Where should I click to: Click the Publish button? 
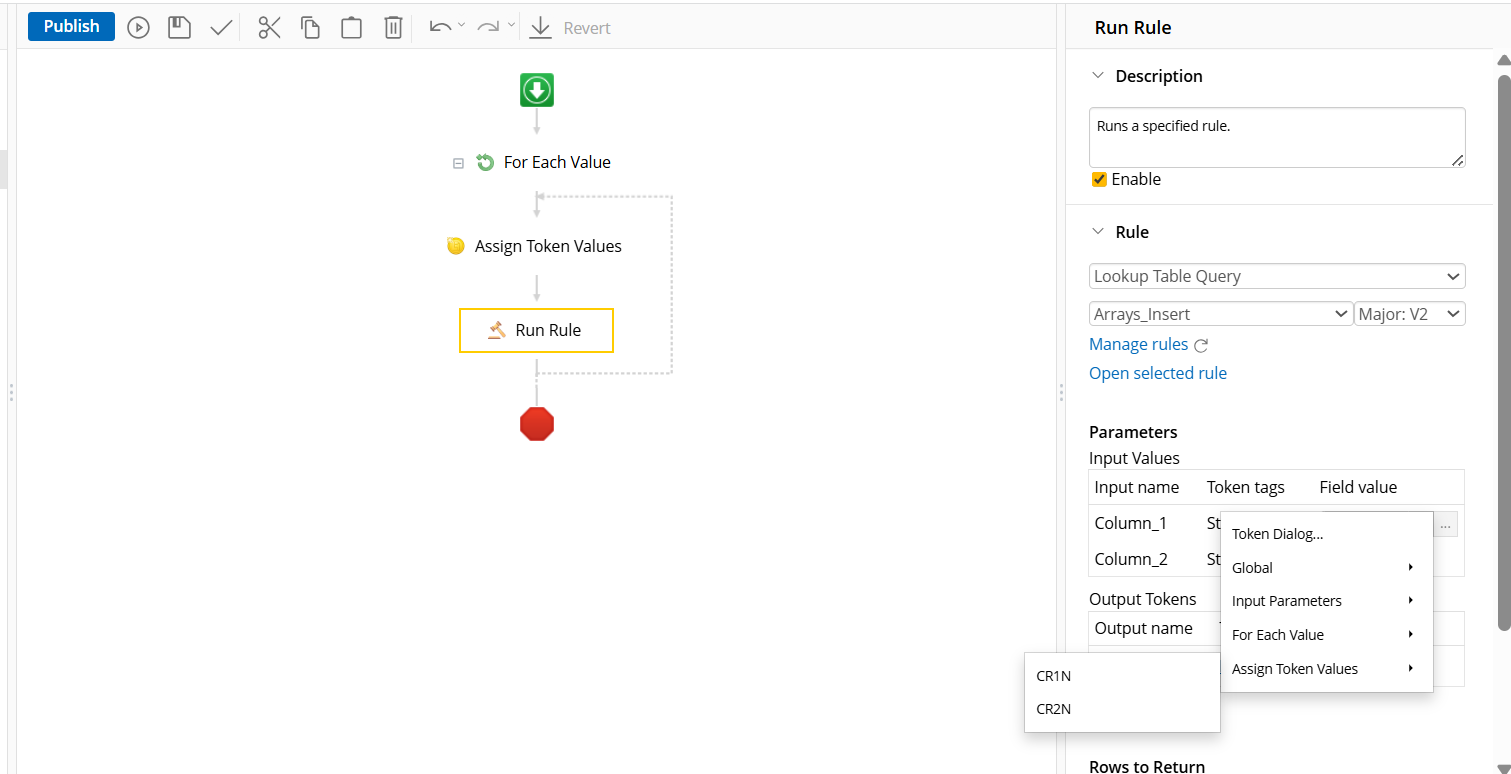pyautogui.click(x=71, y=27)
